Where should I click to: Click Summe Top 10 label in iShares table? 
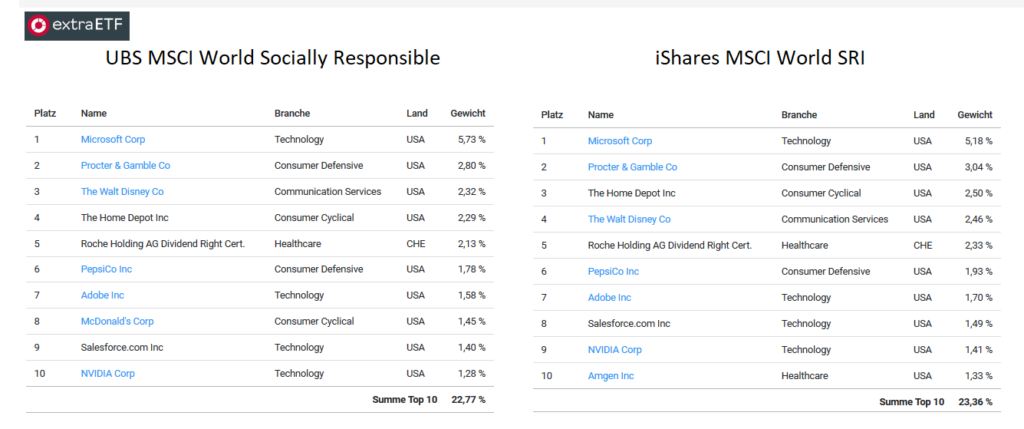(x=912, y=402)
